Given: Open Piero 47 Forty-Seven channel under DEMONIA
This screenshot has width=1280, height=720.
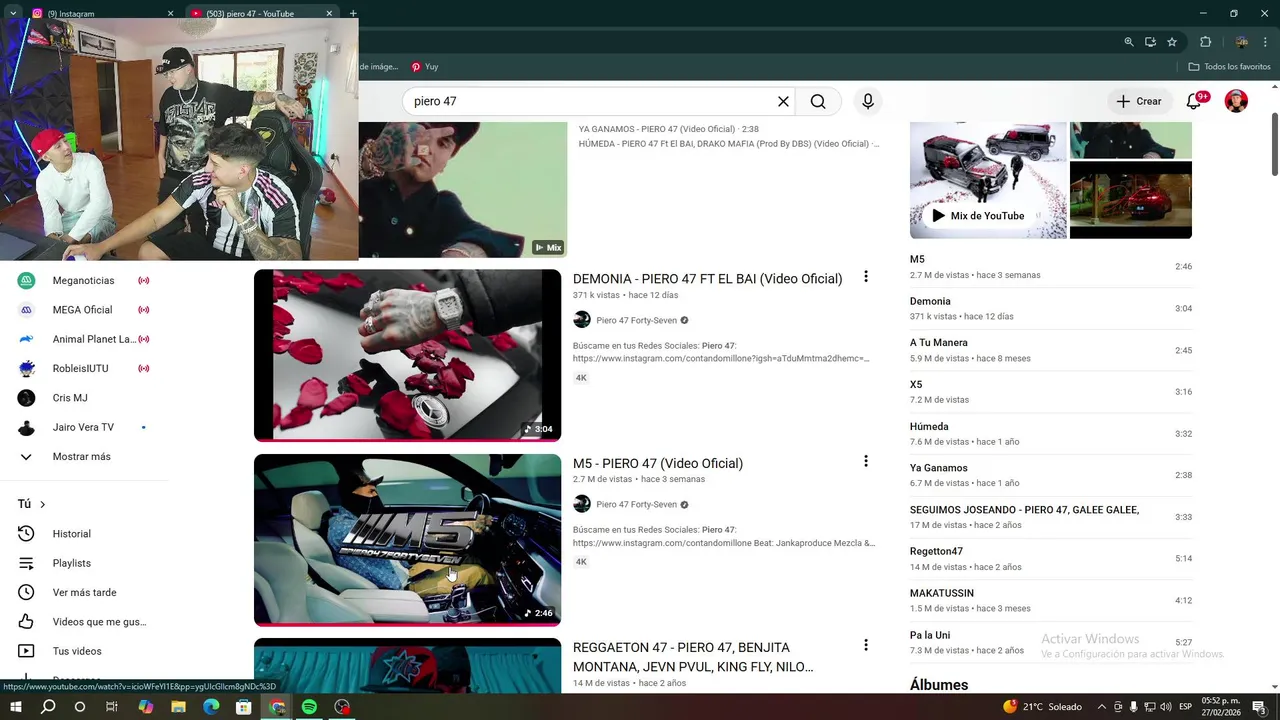Looking at the screenshot, I should click(x=636, y=320).
